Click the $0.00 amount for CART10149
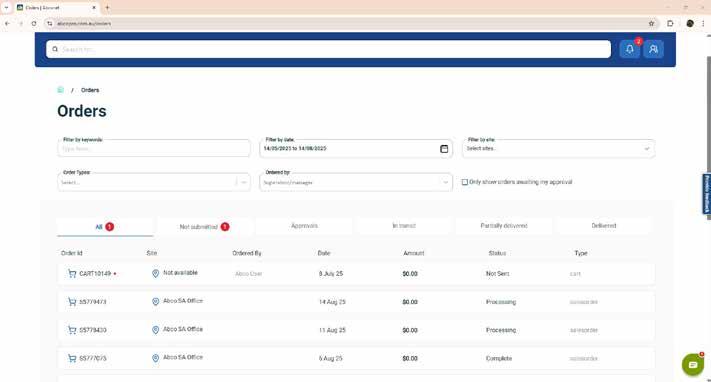The image size is (711, 382). click(410, 274)
